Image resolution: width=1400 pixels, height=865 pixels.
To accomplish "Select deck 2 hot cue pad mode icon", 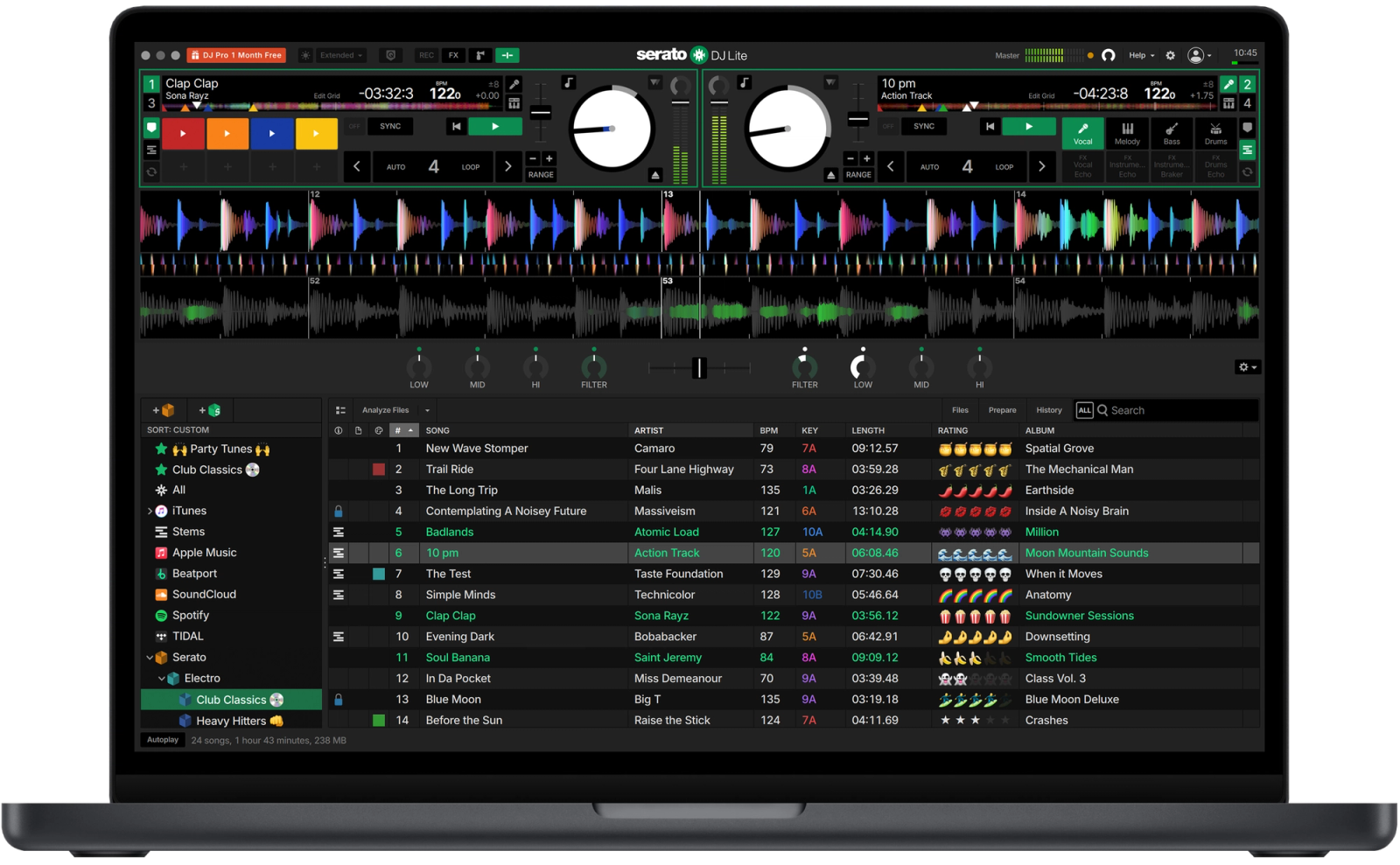I will 1248,129.
